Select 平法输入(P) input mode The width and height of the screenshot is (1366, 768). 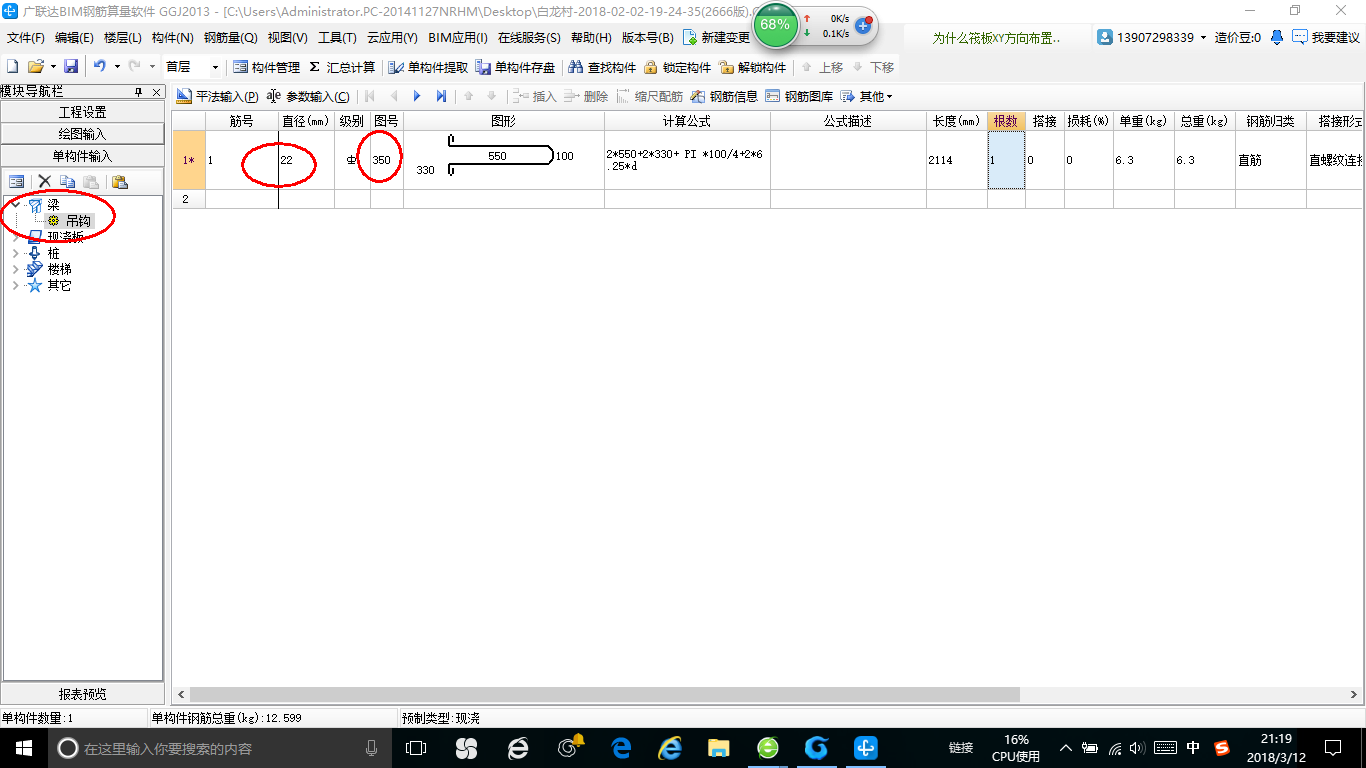pos(217,97)
